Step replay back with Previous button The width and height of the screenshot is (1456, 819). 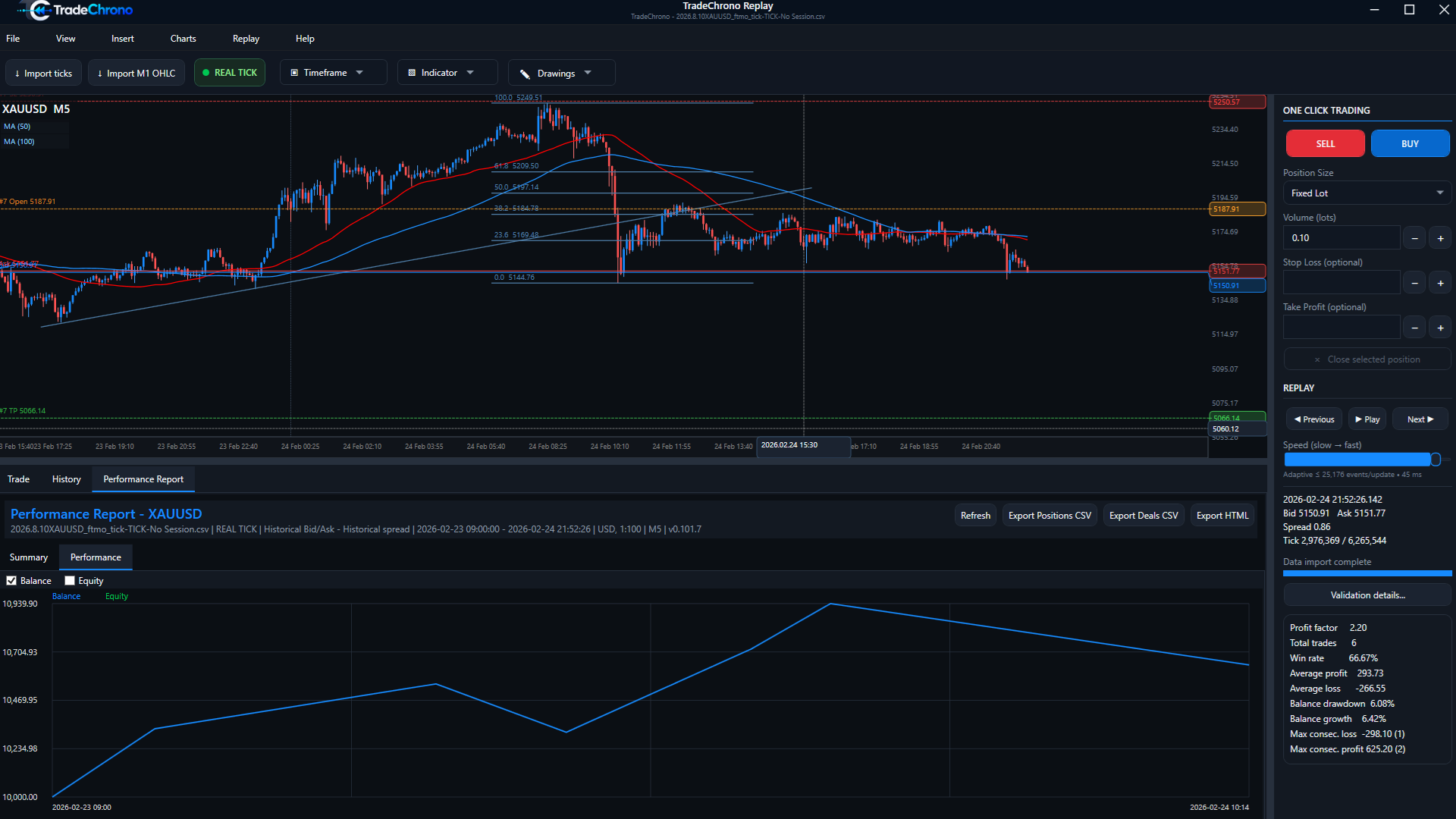(x=1314, y=419)
